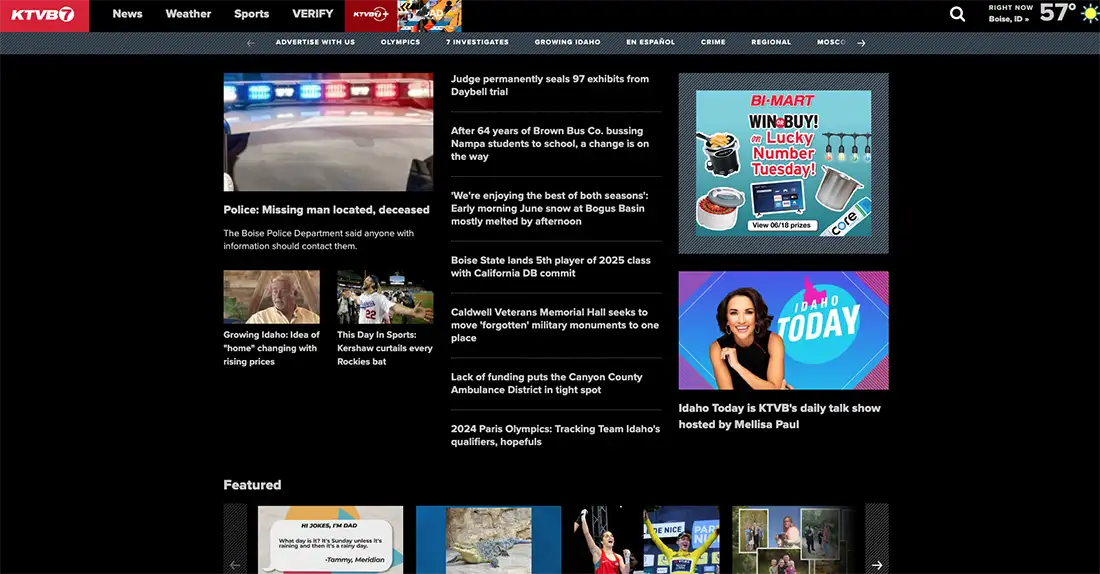Open the News menu
1100x574 pixels.
point(127,14)
